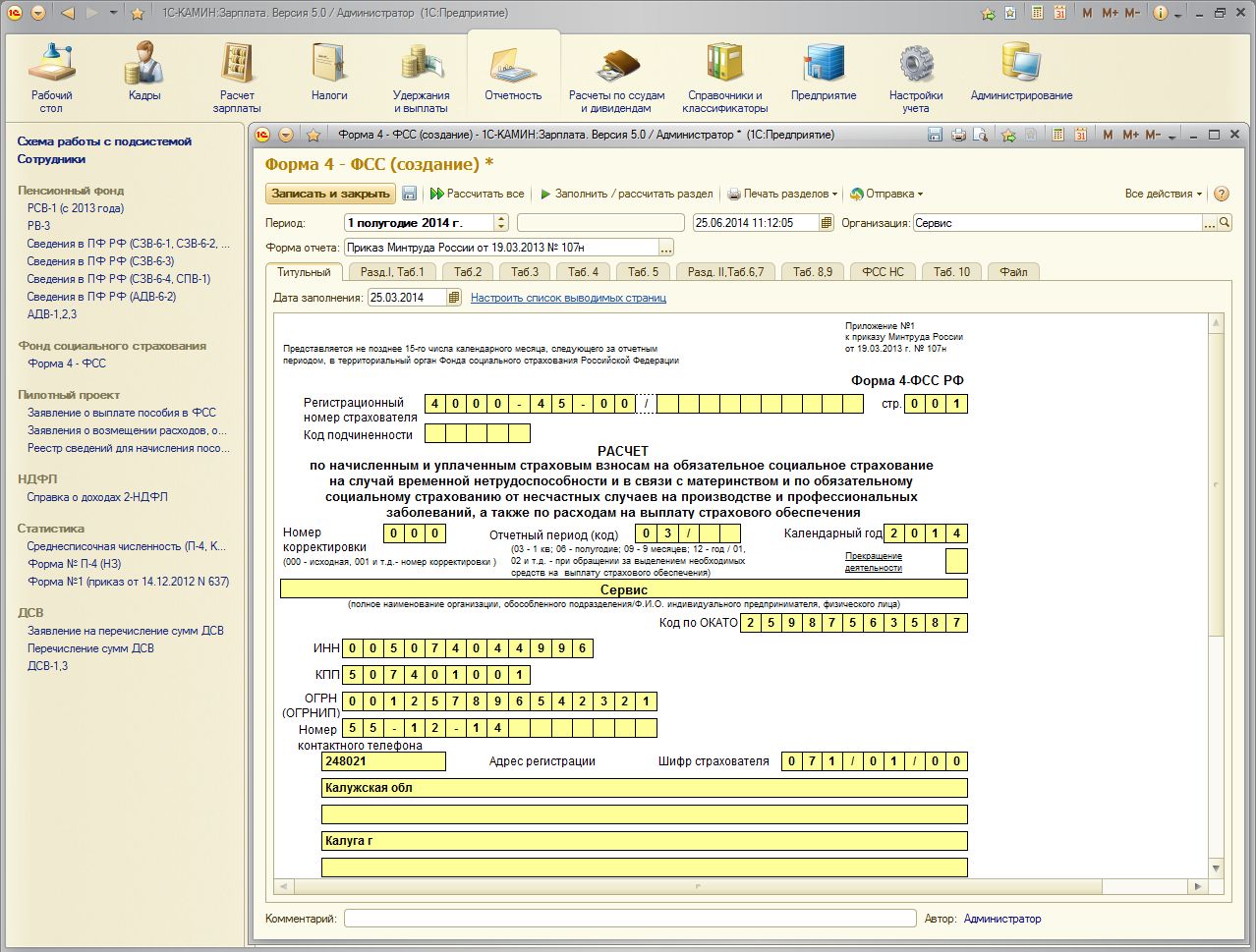Switch to the Титульный tab
The width and height of the screenshot is (1256, 952).
coord(304,272)
